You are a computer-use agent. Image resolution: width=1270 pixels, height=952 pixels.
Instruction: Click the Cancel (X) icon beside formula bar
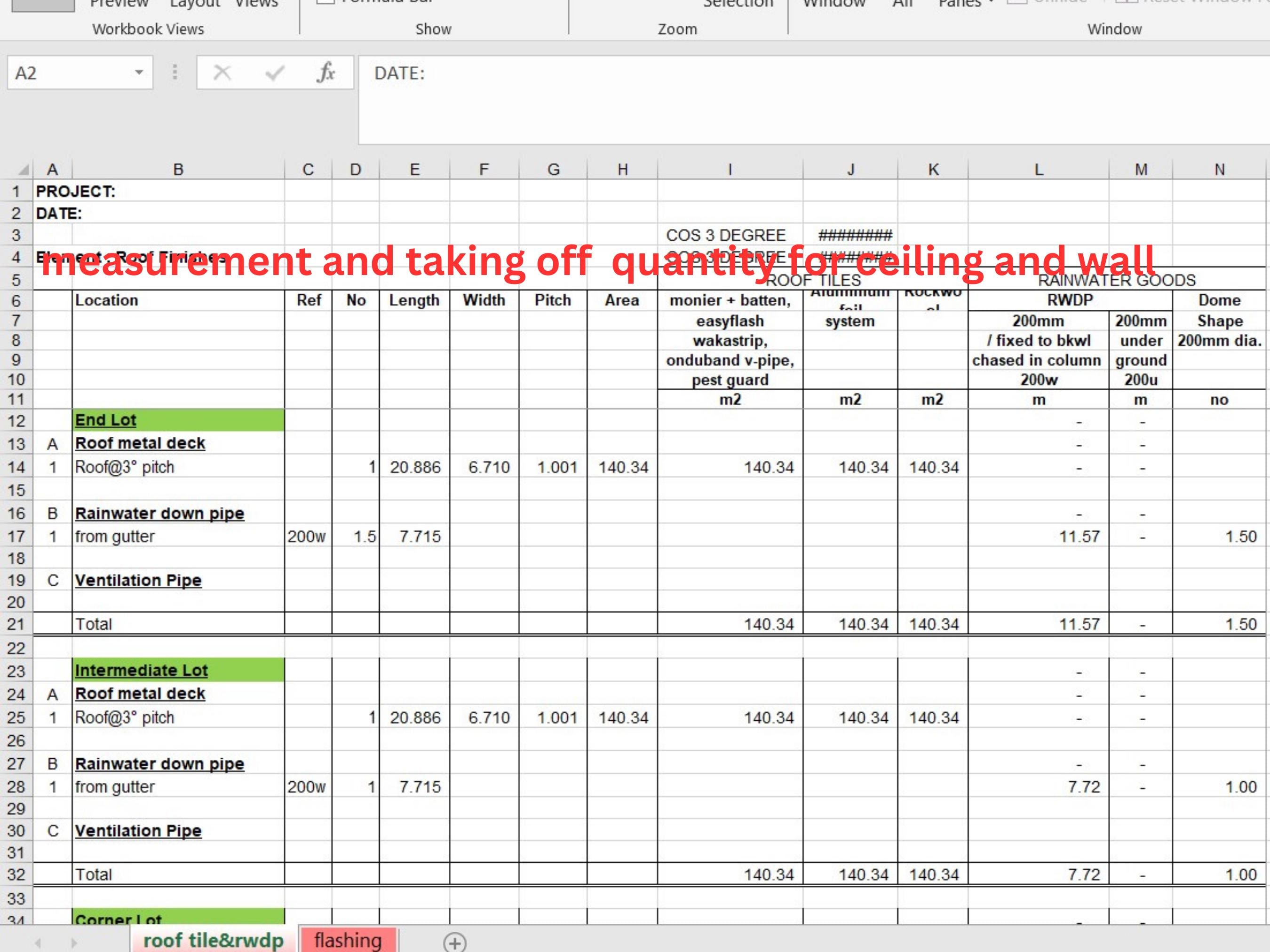pos(223,72)
